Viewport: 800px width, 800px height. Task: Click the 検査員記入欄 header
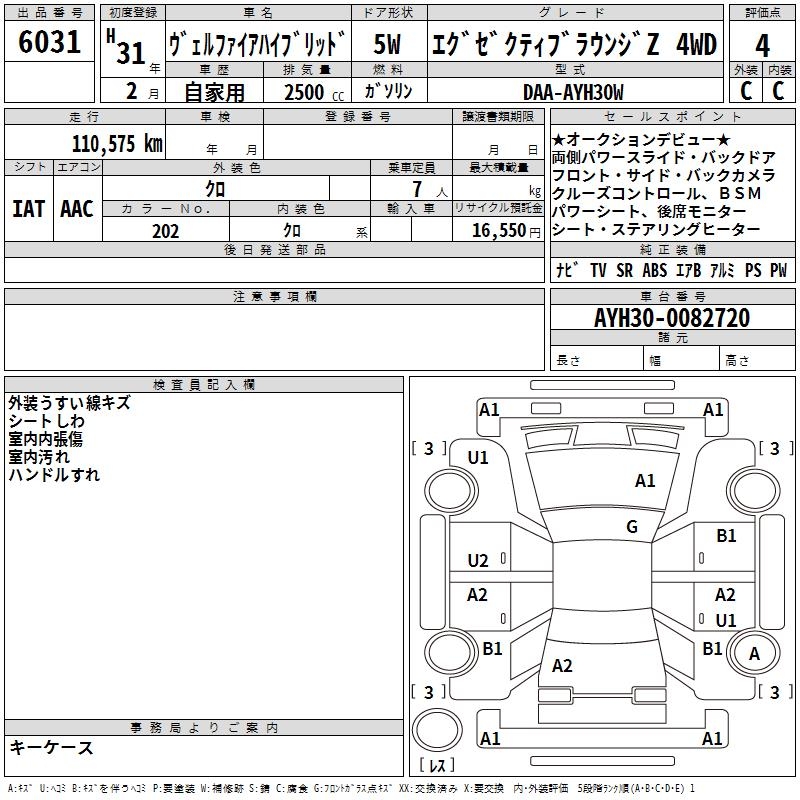(204, 385)
